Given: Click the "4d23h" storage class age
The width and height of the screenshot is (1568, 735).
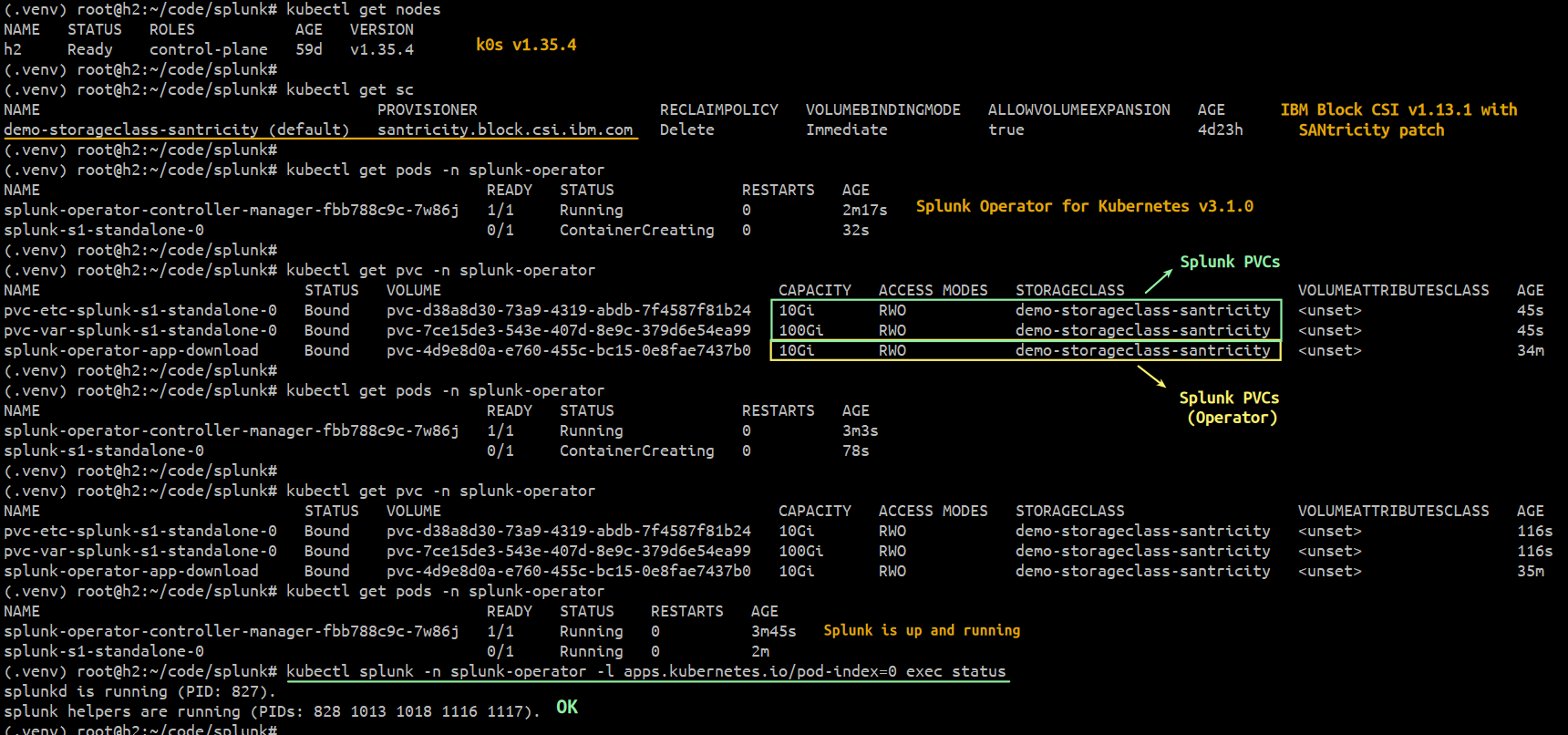Looking at the screenshot, I should tap(1221, 129).
